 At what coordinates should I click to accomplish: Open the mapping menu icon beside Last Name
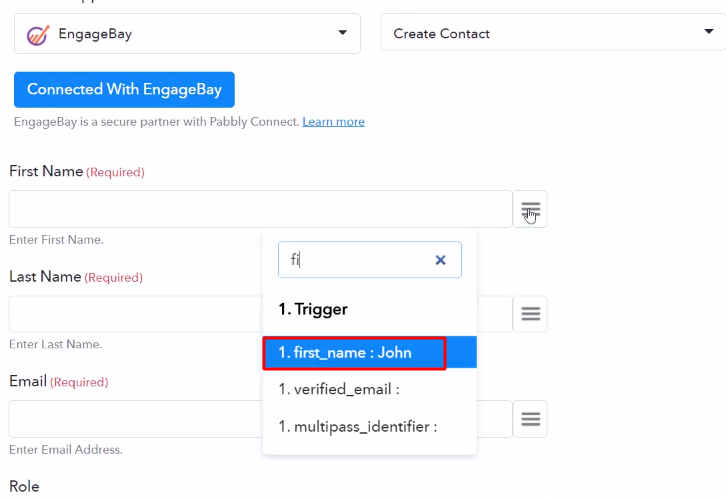530,314
